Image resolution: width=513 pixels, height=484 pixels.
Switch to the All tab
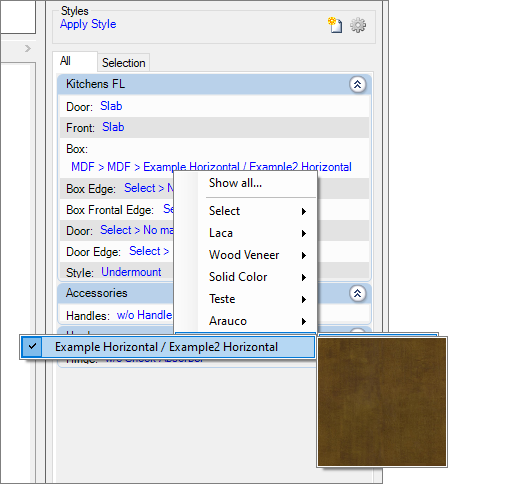coord(75,61)
